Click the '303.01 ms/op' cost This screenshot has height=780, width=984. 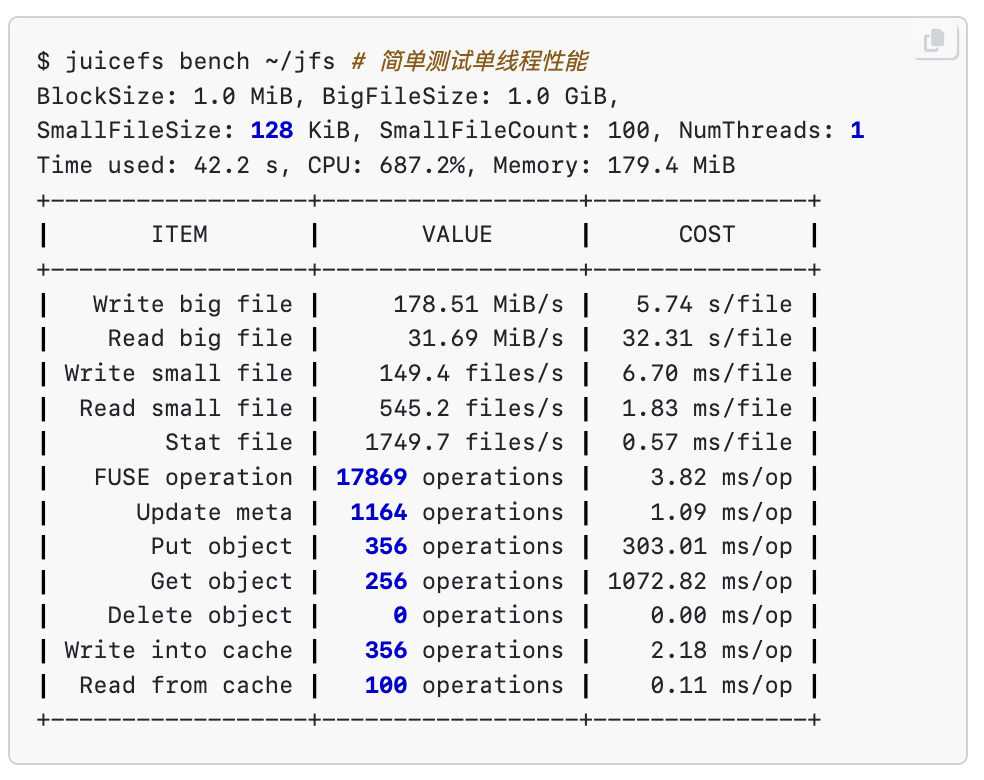tap(707, 547)
